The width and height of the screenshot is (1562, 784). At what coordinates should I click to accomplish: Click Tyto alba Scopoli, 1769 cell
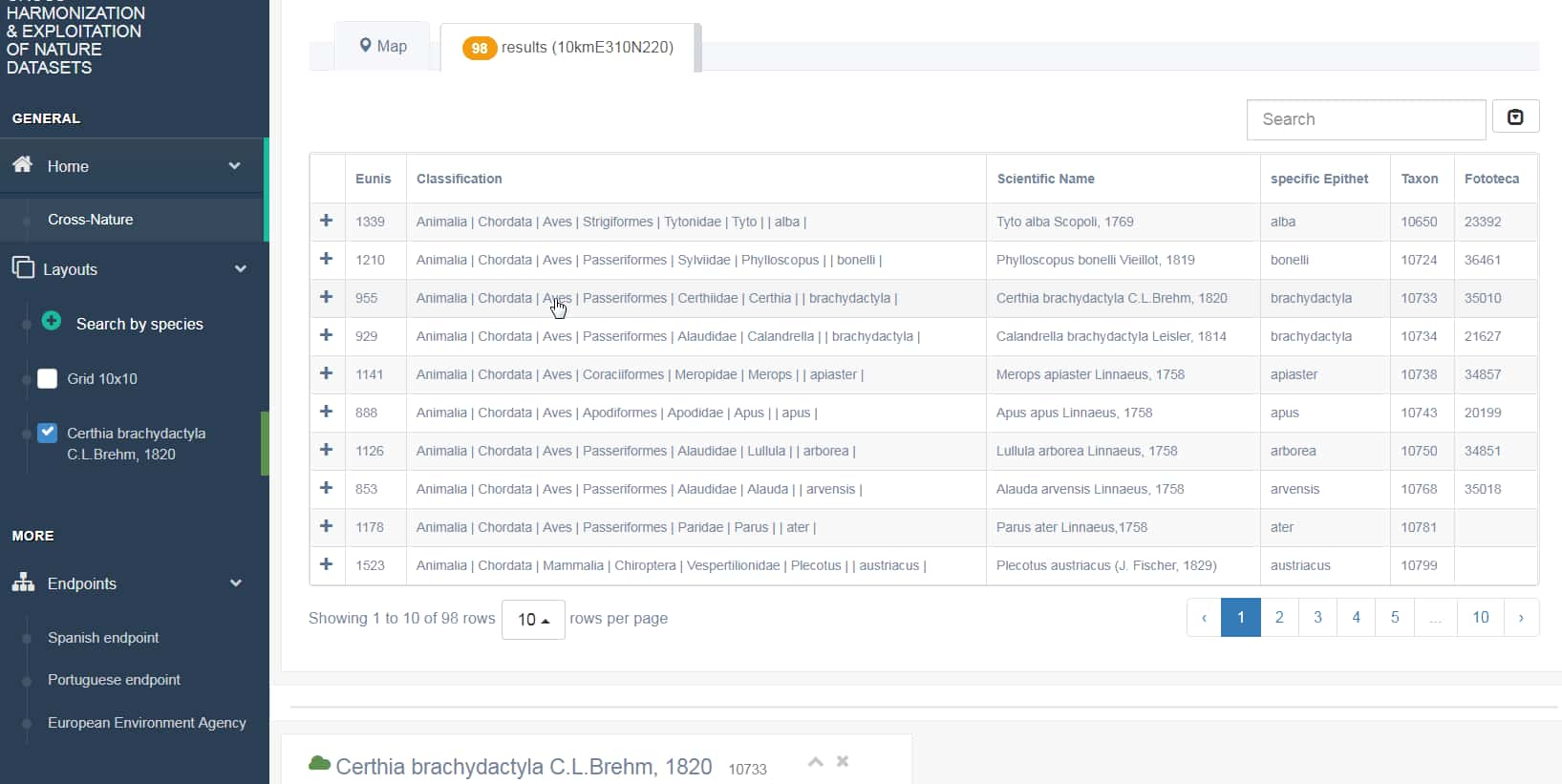point(1123,222)
